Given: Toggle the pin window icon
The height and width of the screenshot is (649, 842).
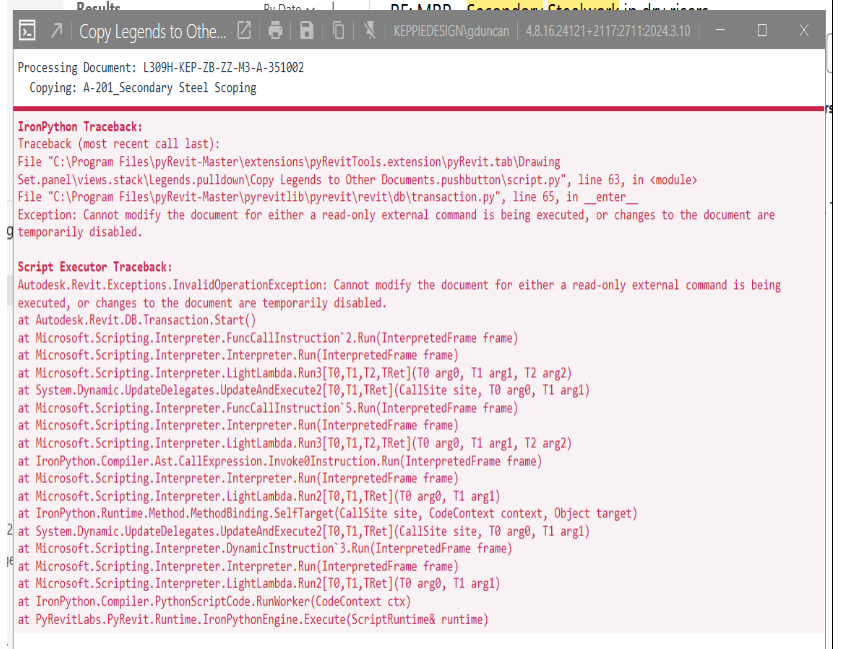Looking at the screenshot, I should point(369,31).
